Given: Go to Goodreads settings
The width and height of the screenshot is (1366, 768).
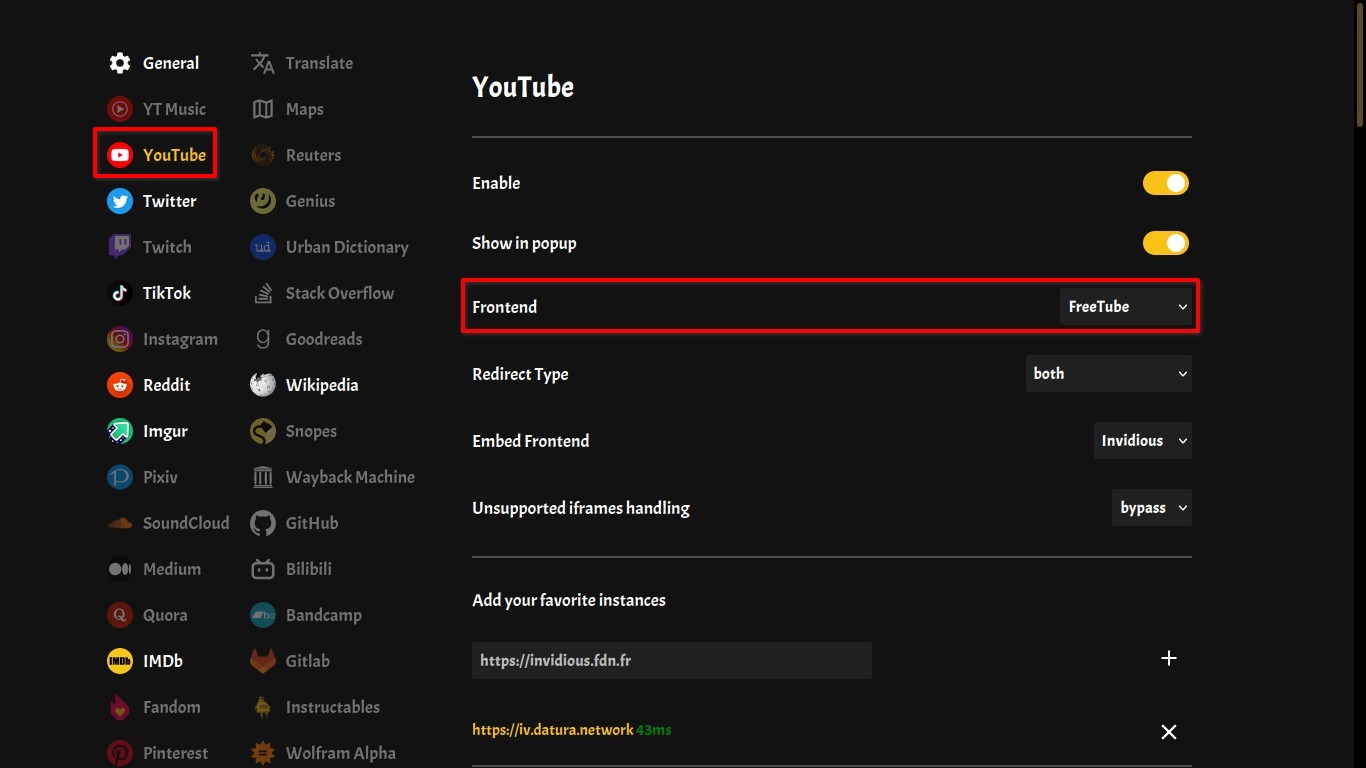Looking at the screenshot, I should pos(306,339).
